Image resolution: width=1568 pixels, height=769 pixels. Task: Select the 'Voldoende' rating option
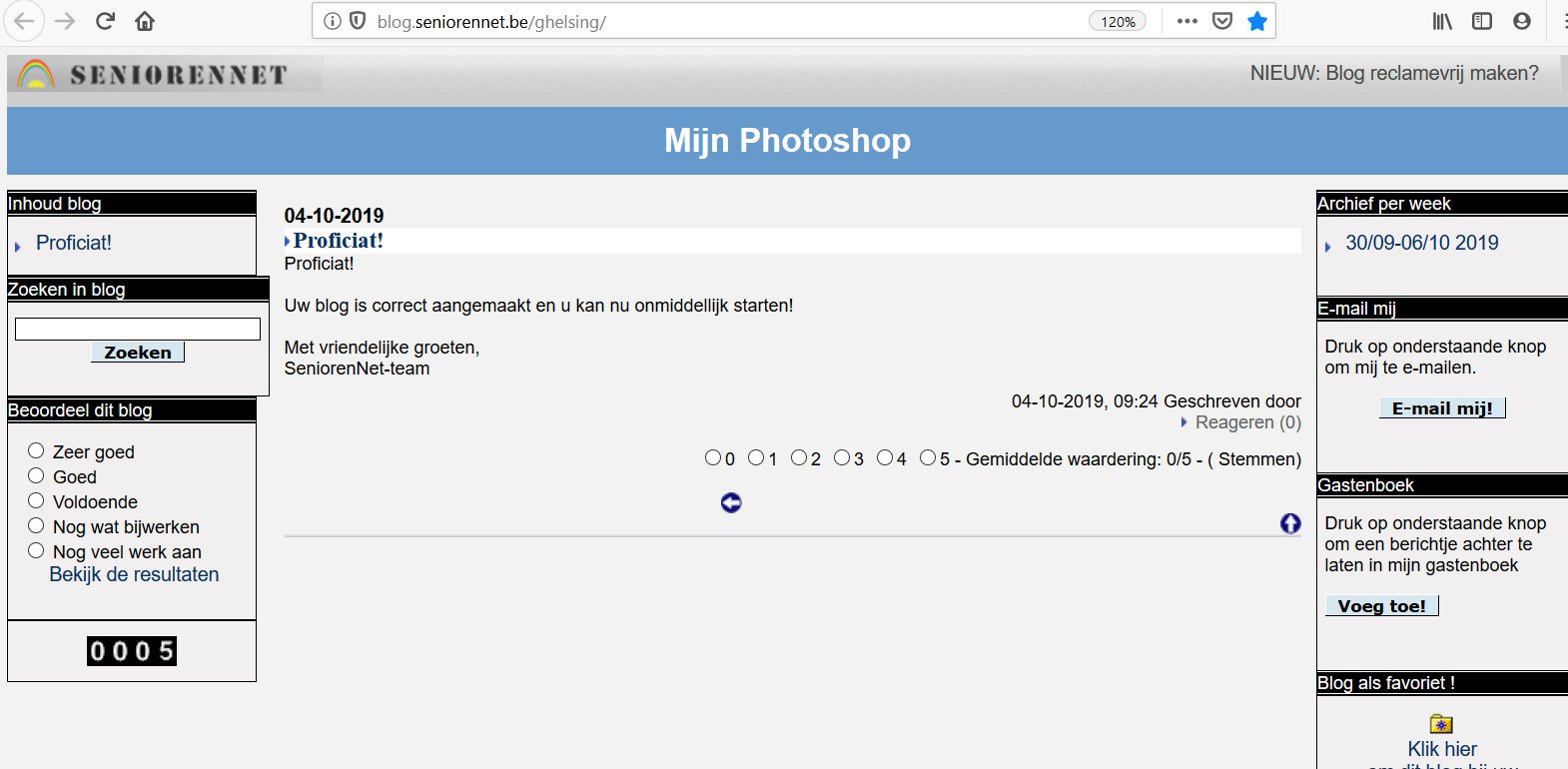(x=36, y=500)
